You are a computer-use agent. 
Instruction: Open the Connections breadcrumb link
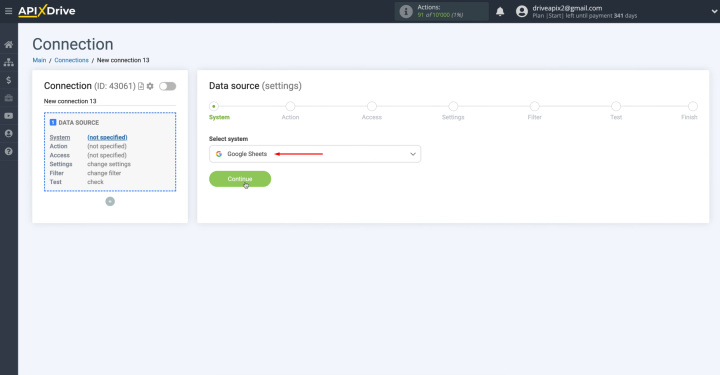tap(72, 60)
